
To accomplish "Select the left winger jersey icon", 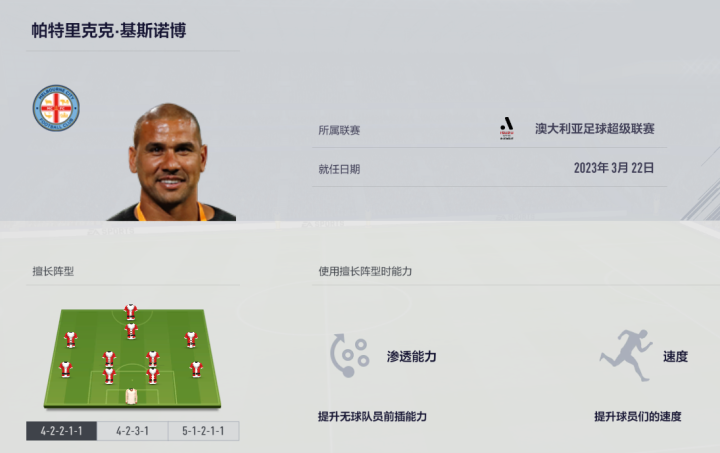I will coord(70,340).
